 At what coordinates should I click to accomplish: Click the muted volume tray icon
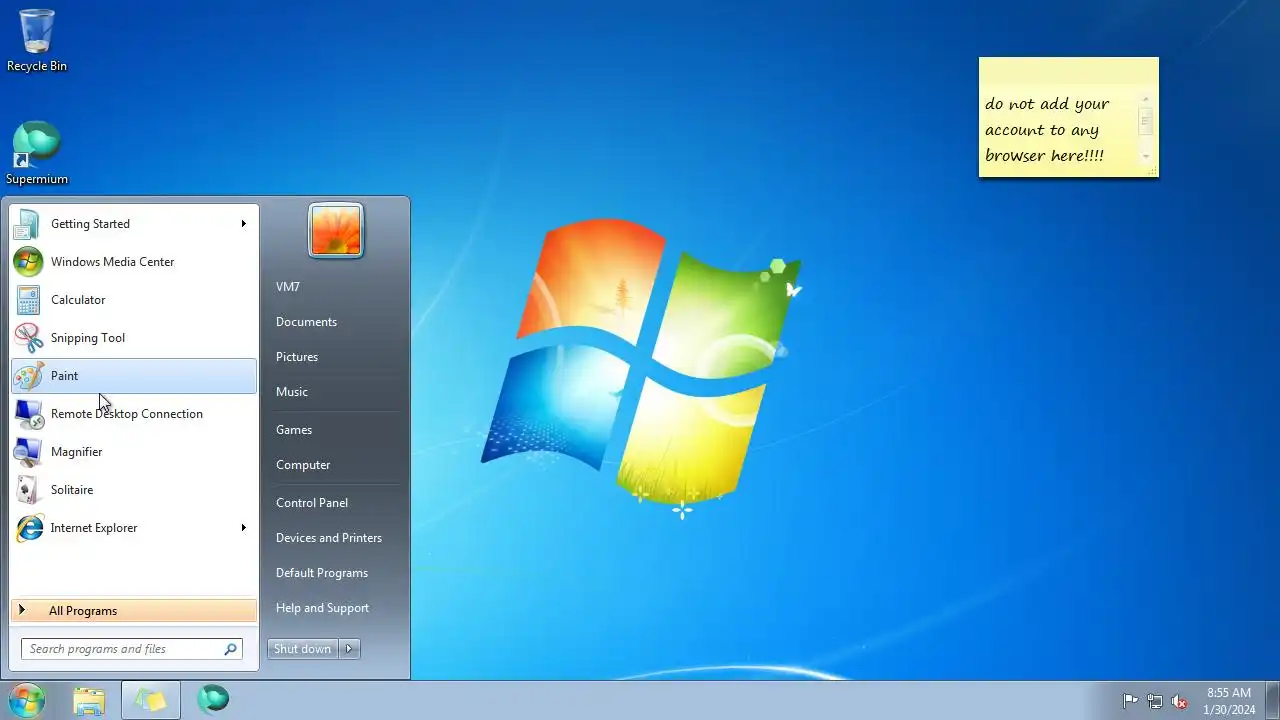(x=1180, y=701)
